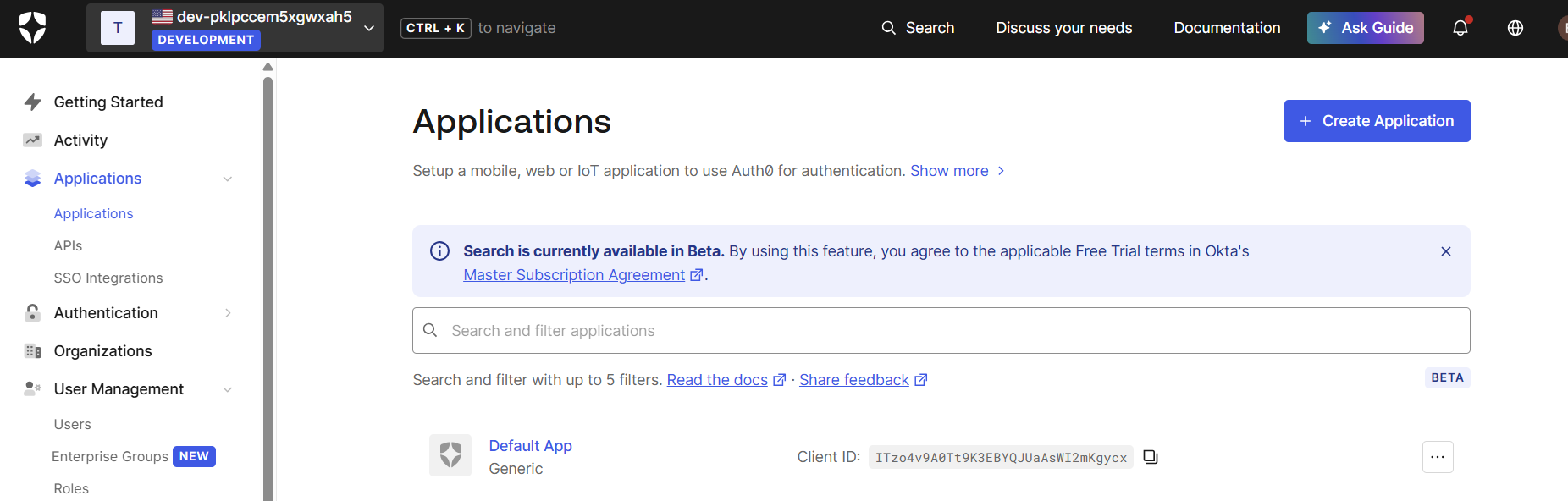Click the sidebar vertical scrollbar thumb
Image resolution: width=1568 pixels, height=501 pixels.
[268, 288]
